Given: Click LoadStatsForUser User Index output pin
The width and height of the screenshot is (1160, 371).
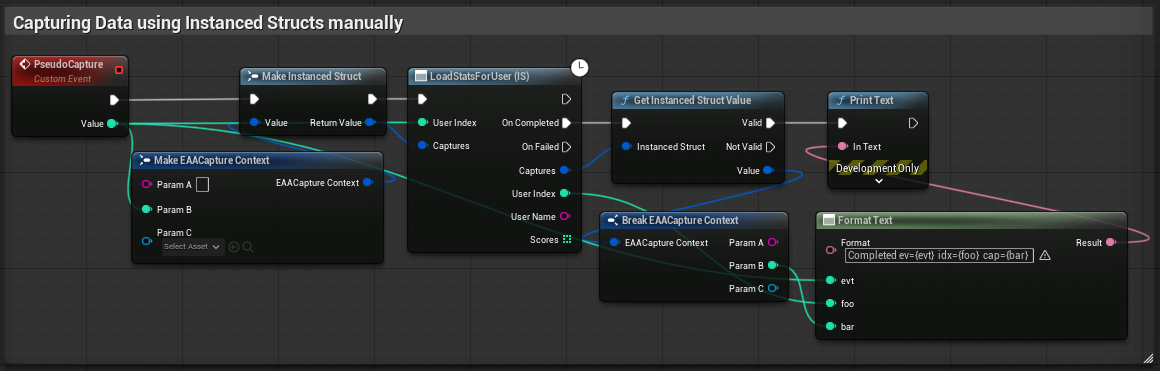Looking at the screenshot, I should [x=565, y=193].
